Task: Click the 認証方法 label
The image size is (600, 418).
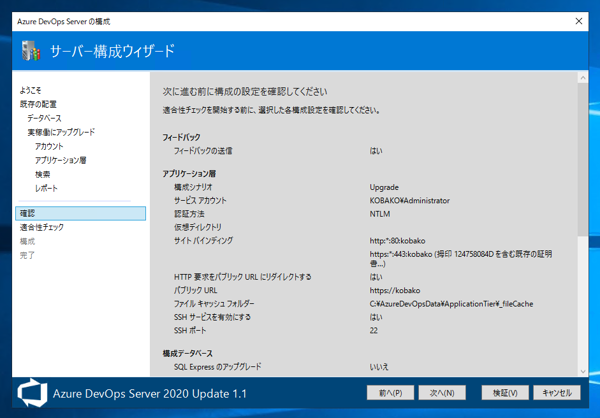Action: coord(189,214)
